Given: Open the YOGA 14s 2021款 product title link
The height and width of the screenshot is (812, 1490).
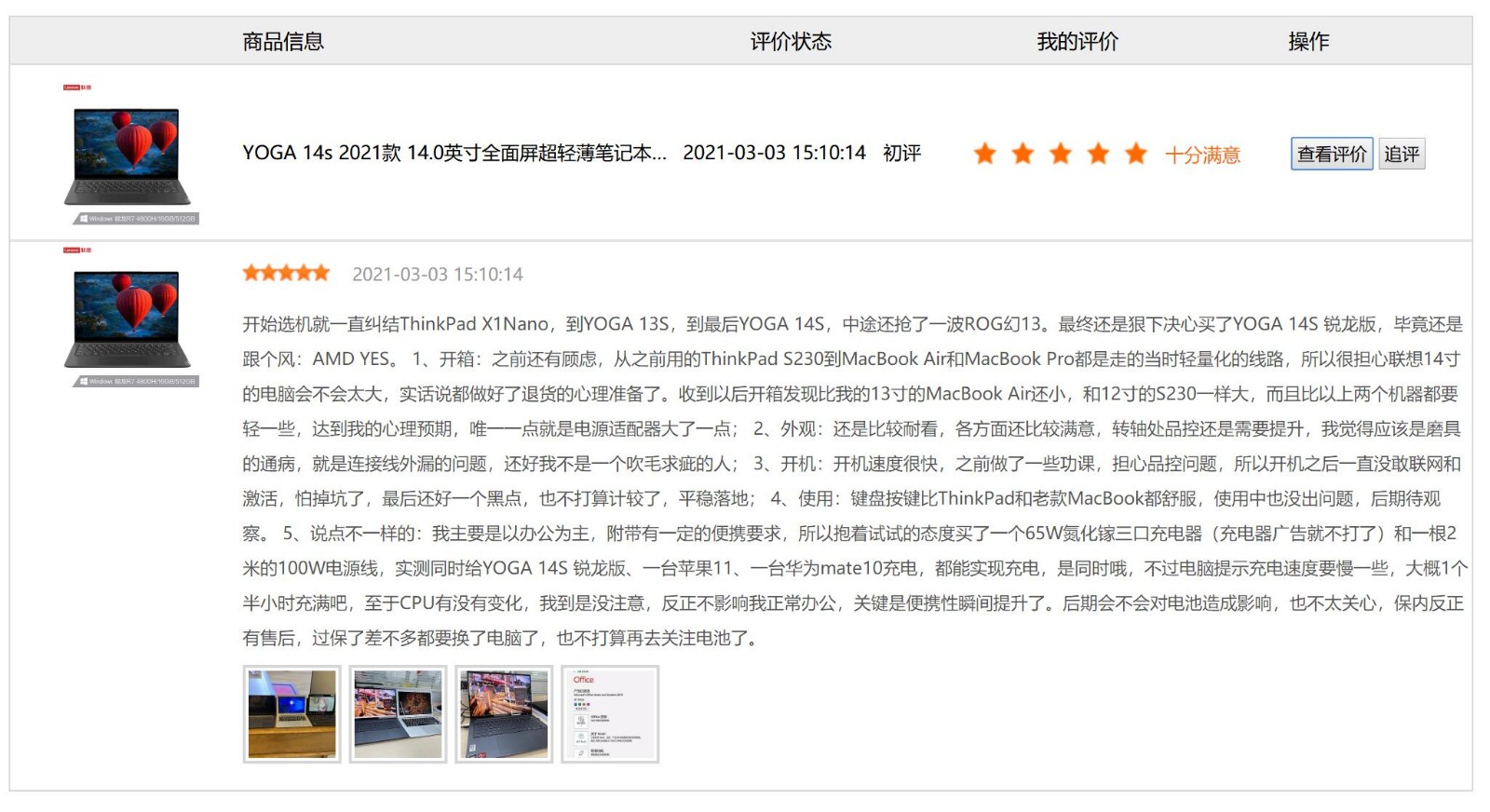Looking at the screenshot, I should (x=454, y=153).
